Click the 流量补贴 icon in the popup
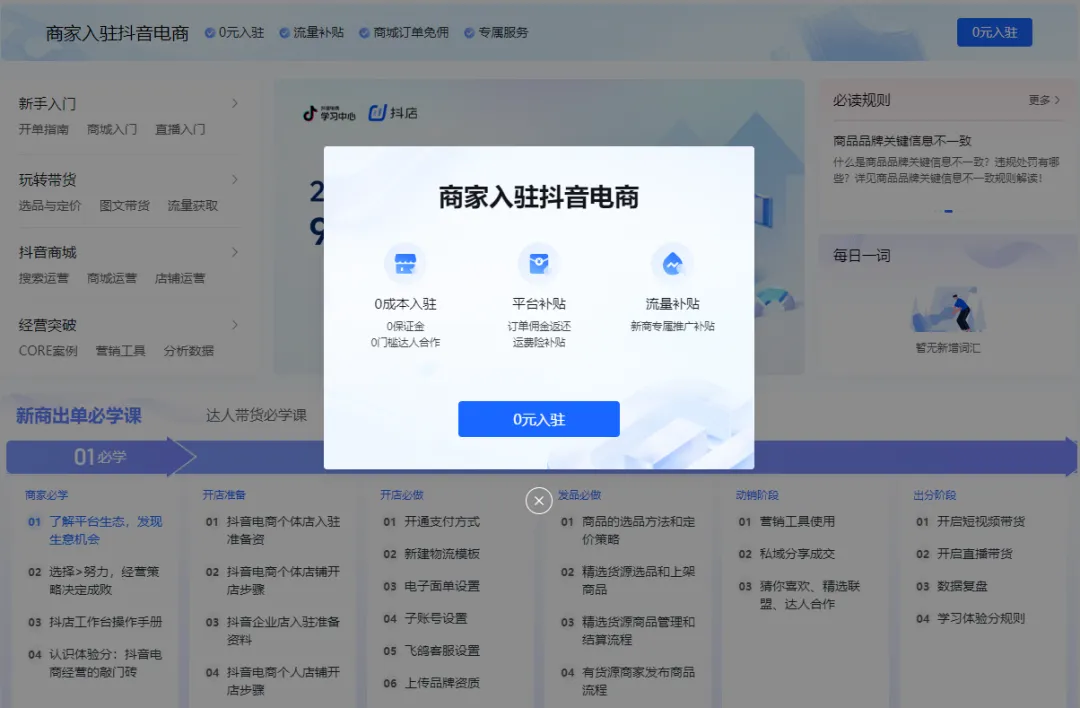1080x708 pixels. coord(672,263)
